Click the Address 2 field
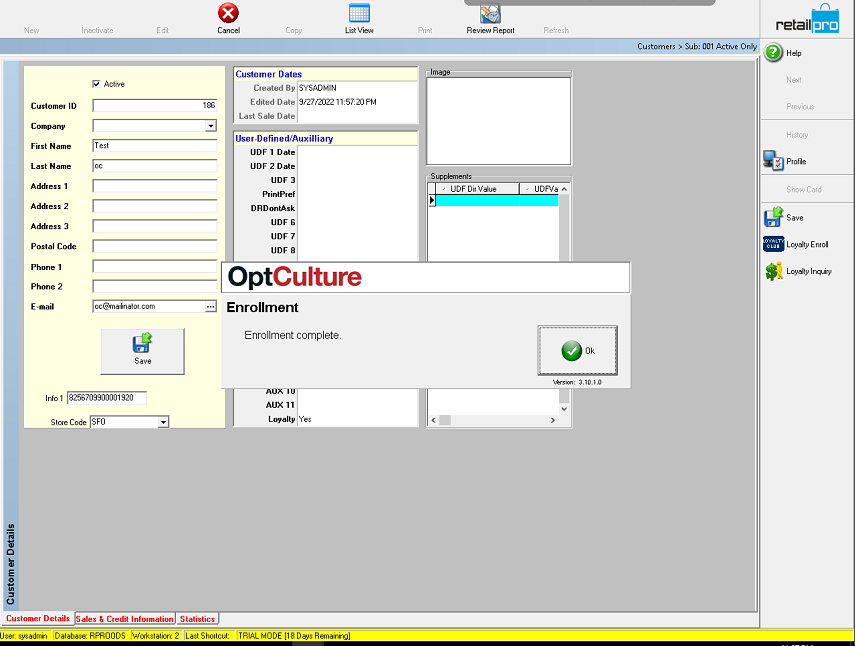Viewport: 855px width, 646px height. pos(154,206)
